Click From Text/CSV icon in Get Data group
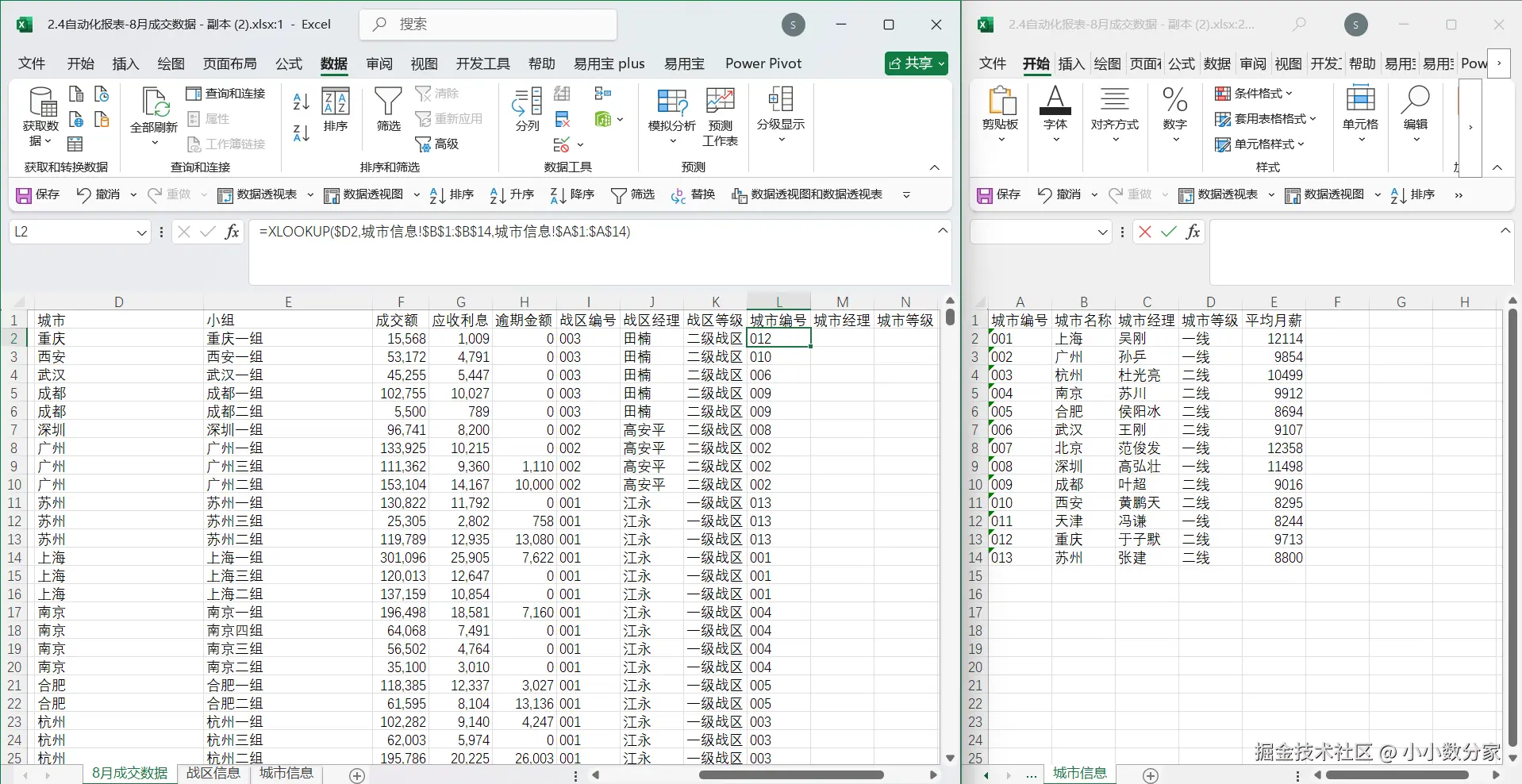 coord(76,94)
